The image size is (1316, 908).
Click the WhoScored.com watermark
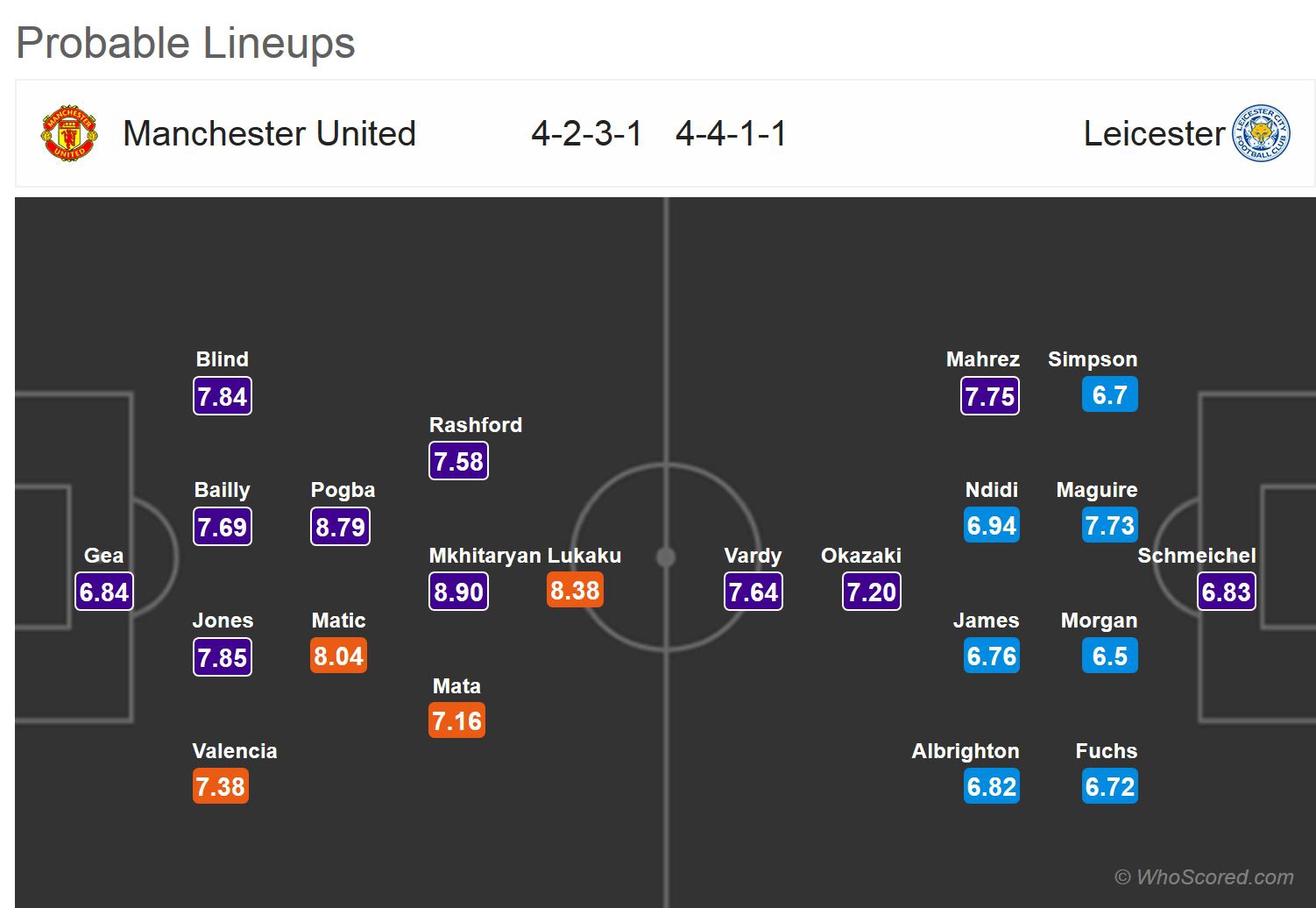coord(1204,876)
